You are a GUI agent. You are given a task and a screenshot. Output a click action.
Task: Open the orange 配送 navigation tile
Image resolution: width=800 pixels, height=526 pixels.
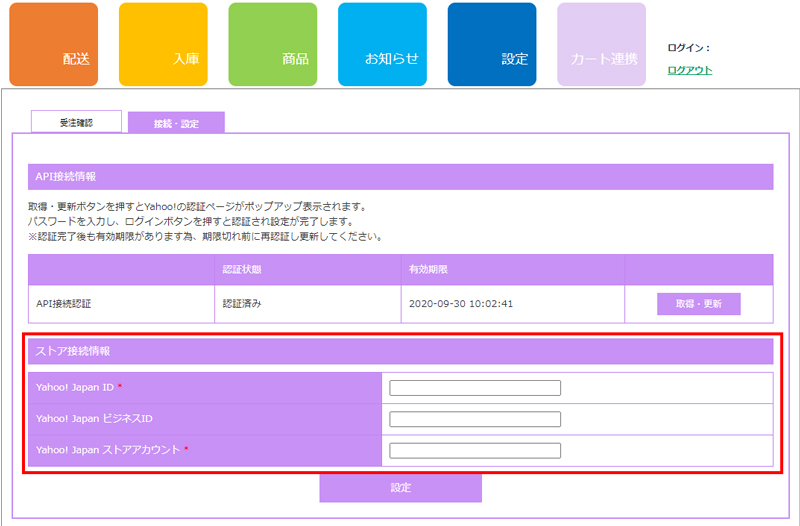(54, 45)
